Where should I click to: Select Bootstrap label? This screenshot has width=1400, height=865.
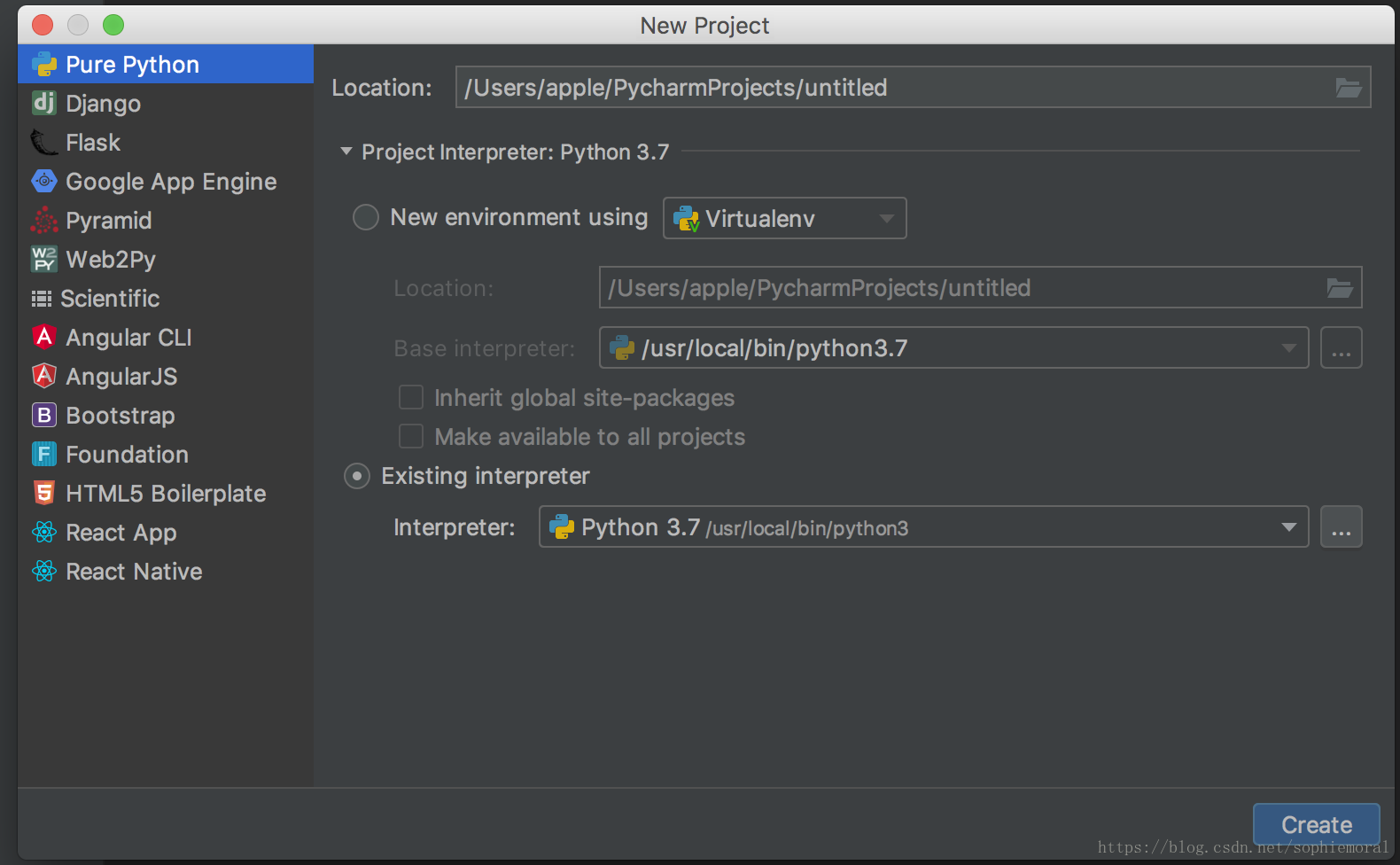[121, 416]
